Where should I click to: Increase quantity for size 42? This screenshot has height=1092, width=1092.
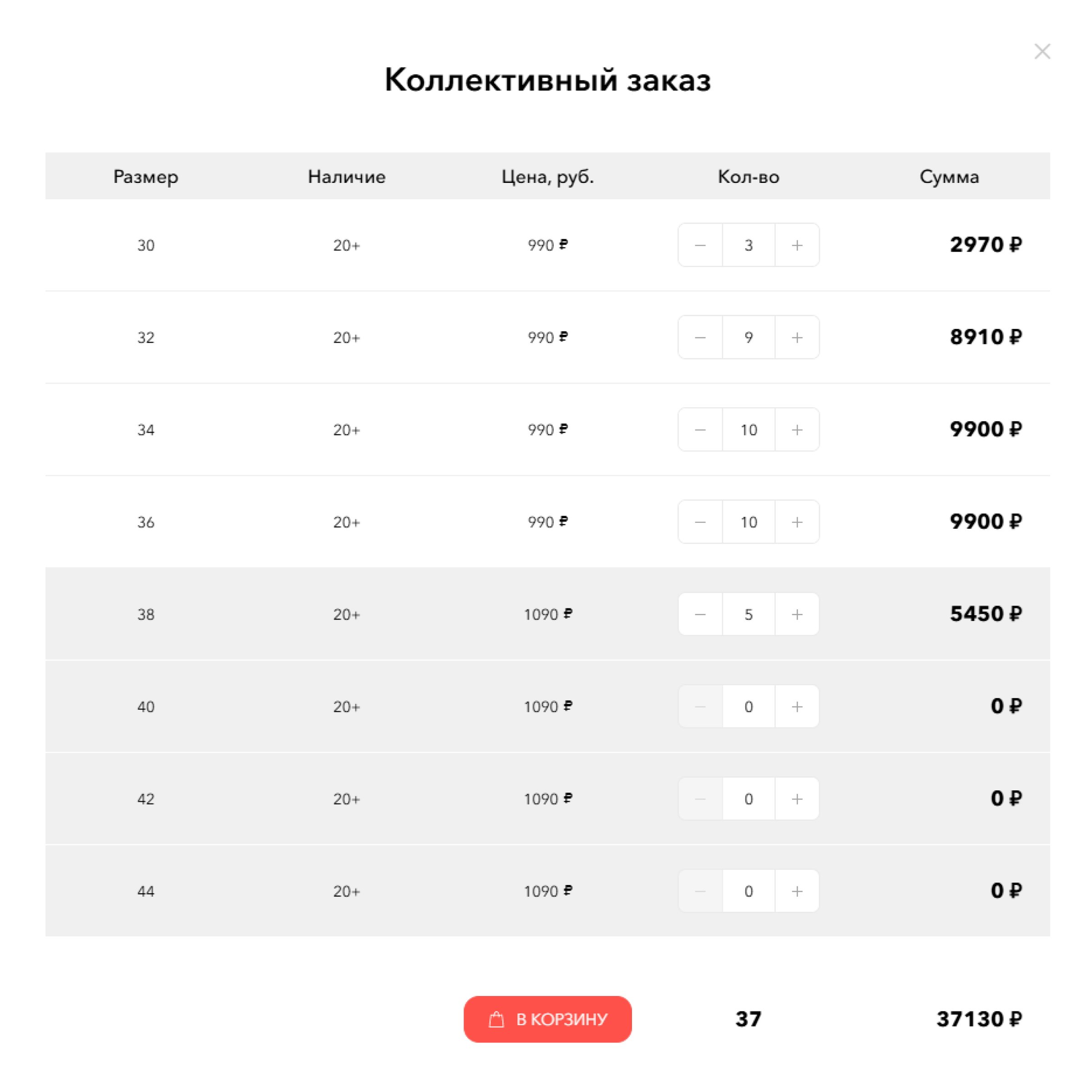(x=797, y=799)
